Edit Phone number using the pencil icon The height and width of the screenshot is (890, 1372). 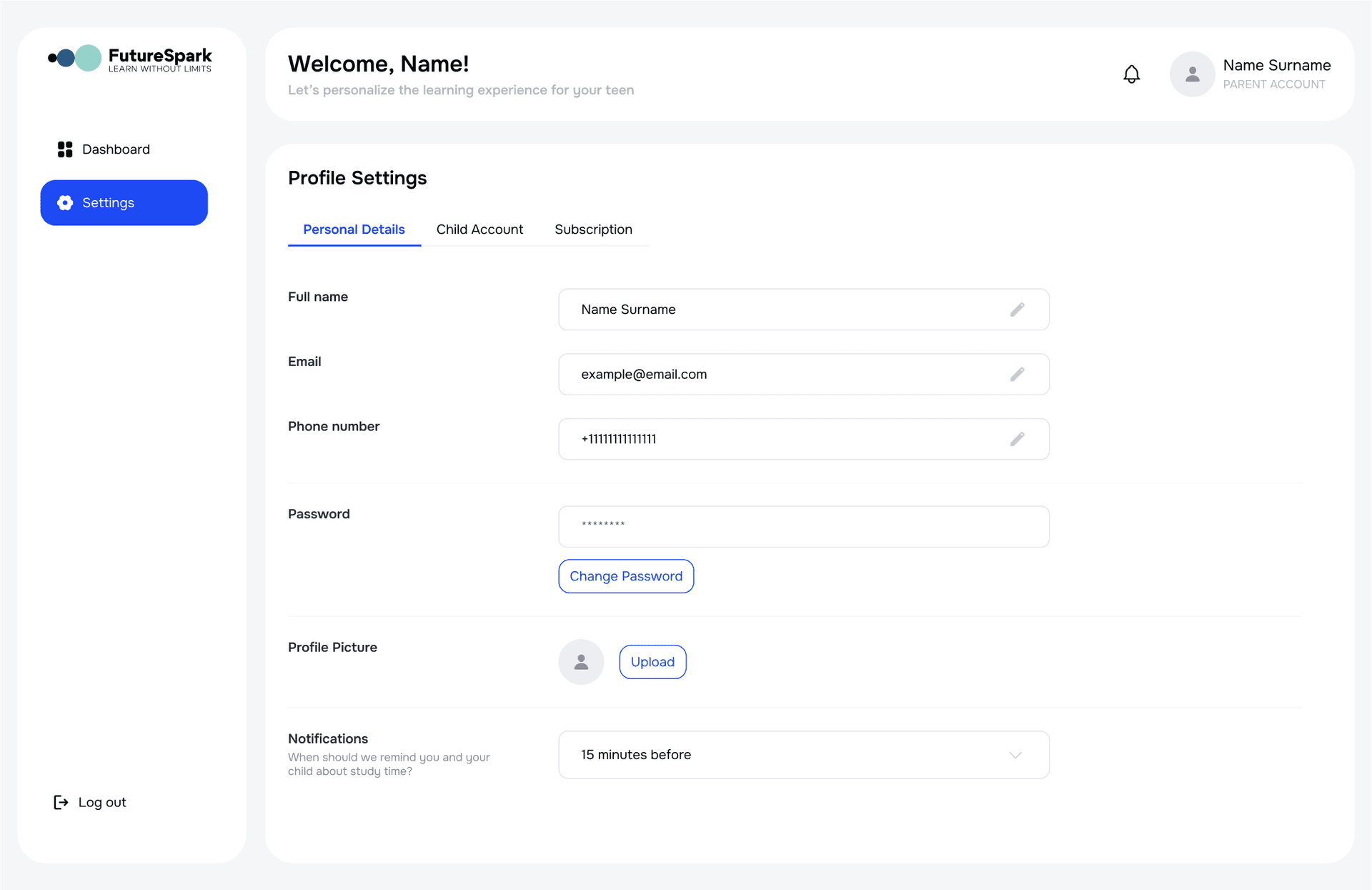1018,439
